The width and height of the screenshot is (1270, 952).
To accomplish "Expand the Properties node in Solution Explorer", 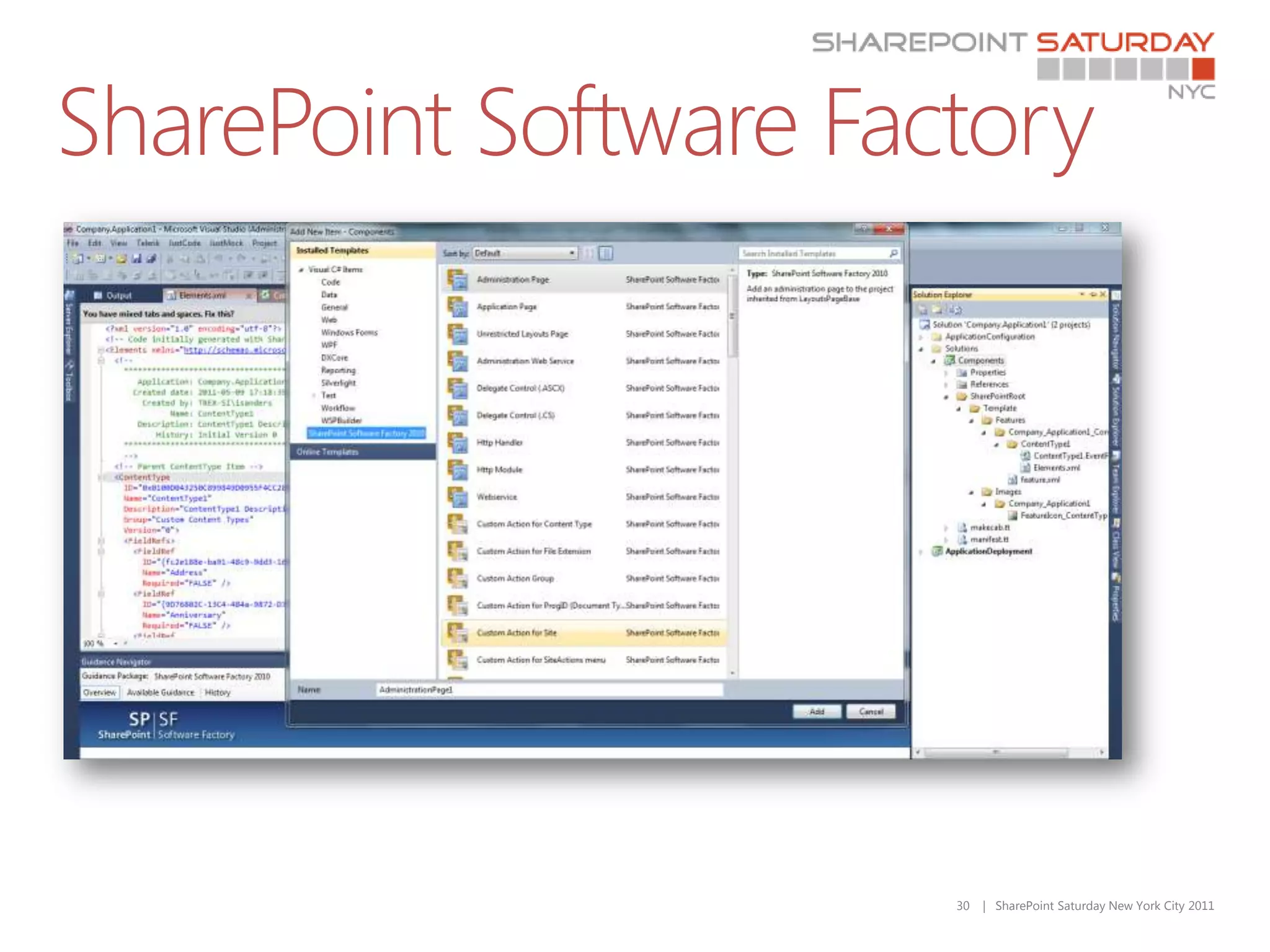I will point(946,373).
